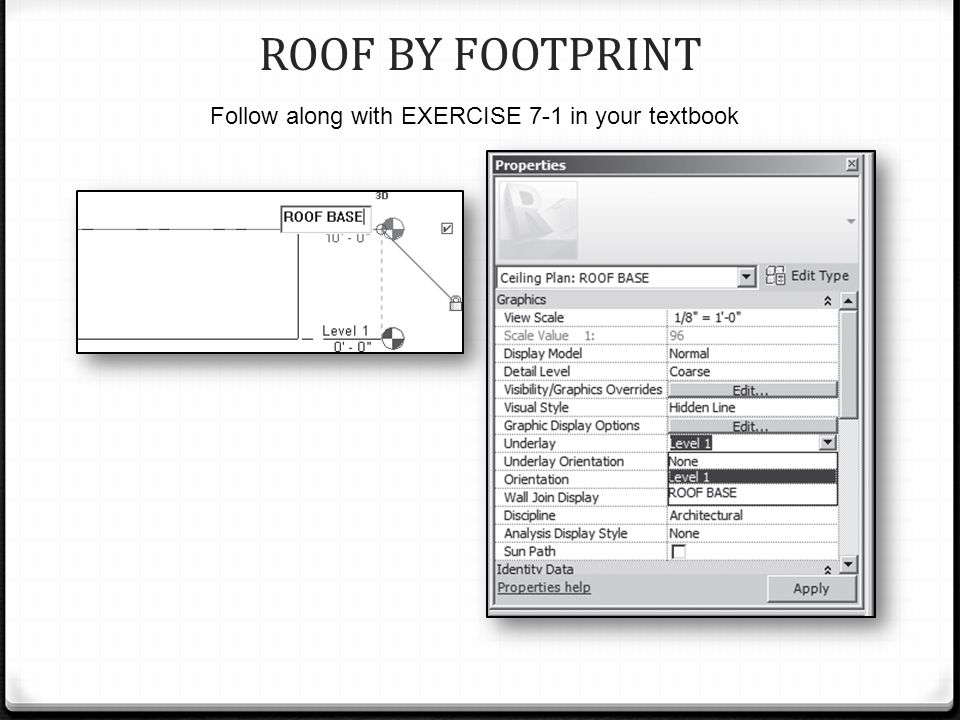The height and width of the screenshot is (720, 960).
Task: Choose None in Underlay list
Action: coord(752,462)
